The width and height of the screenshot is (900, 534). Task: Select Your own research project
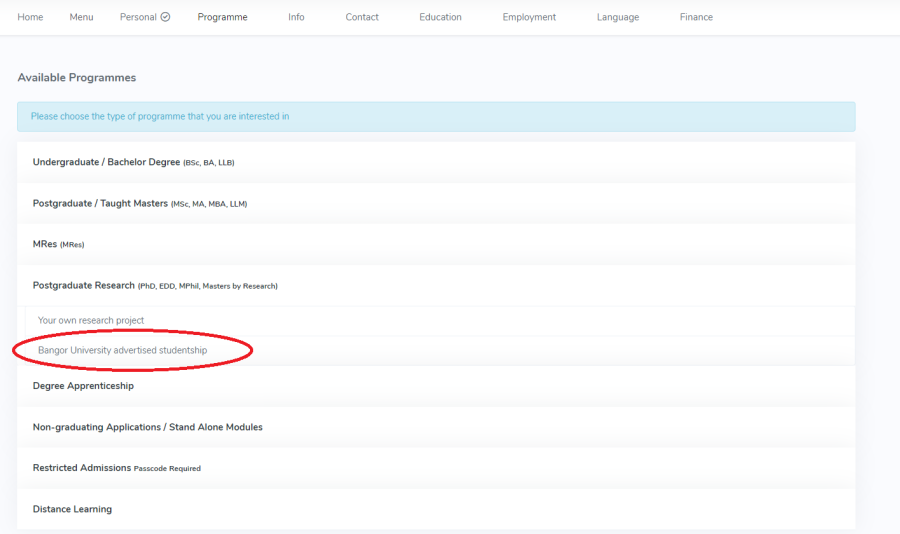(x=440, y=320)
